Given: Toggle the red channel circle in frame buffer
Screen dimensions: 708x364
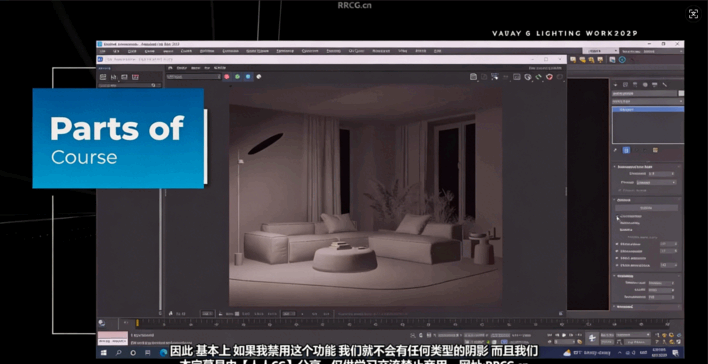Looking at the screenshot, I should coord(227,77).
